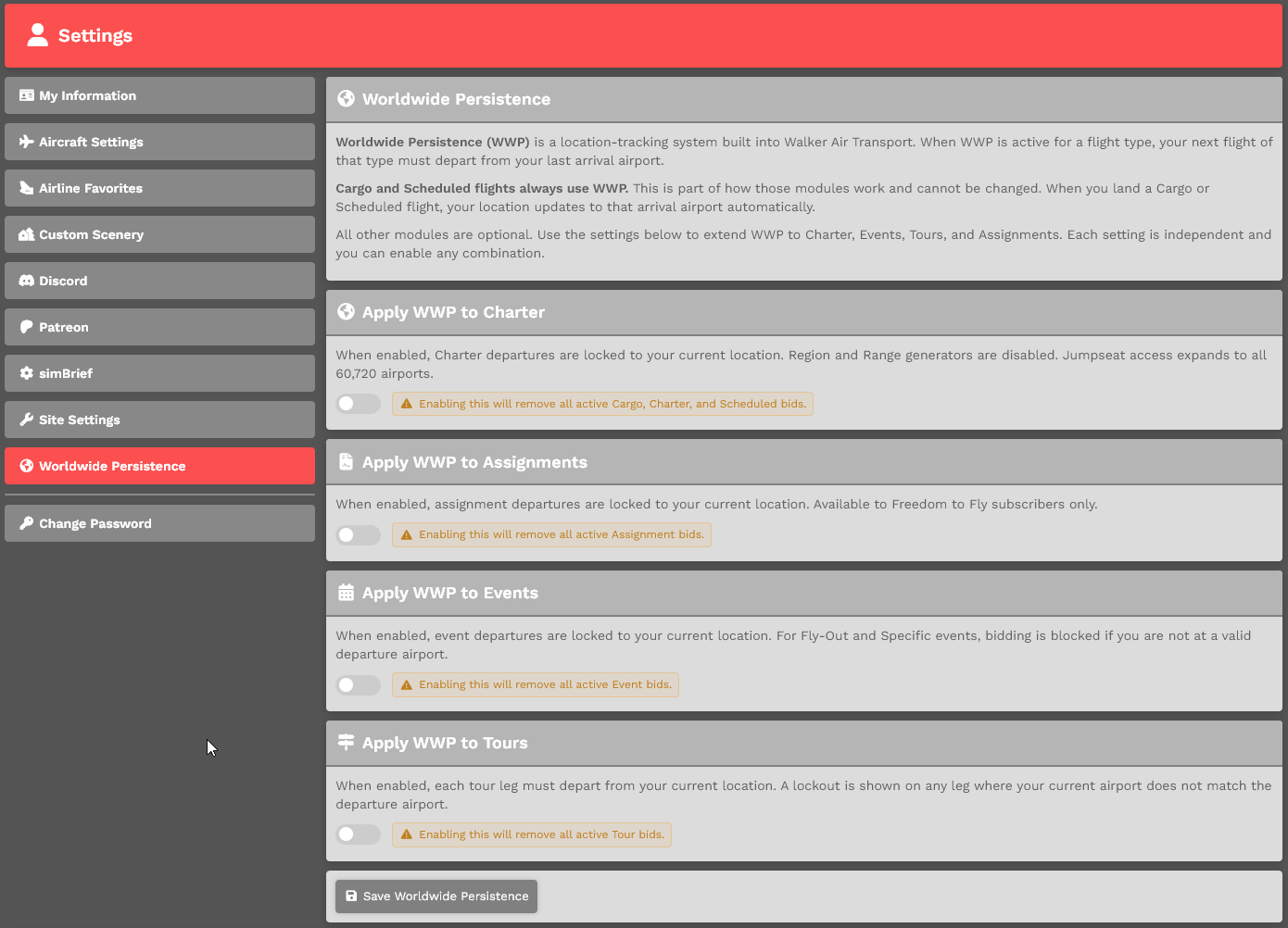The image size is (1288, 928).
Task: Click bold 'Worldwide Persistence (WWP)' in description
Action: point(433,142)
